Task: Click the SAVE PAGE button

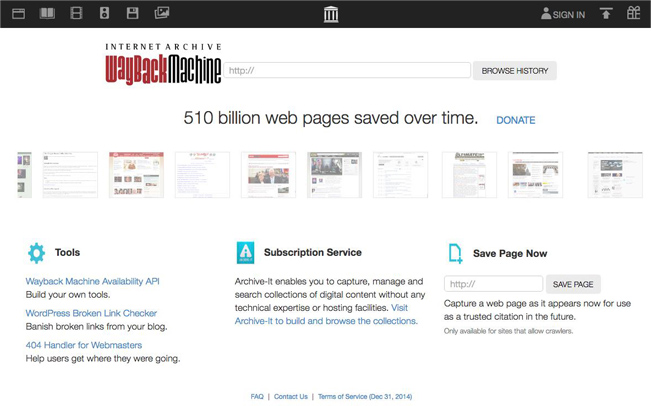Action: [573, 284]
